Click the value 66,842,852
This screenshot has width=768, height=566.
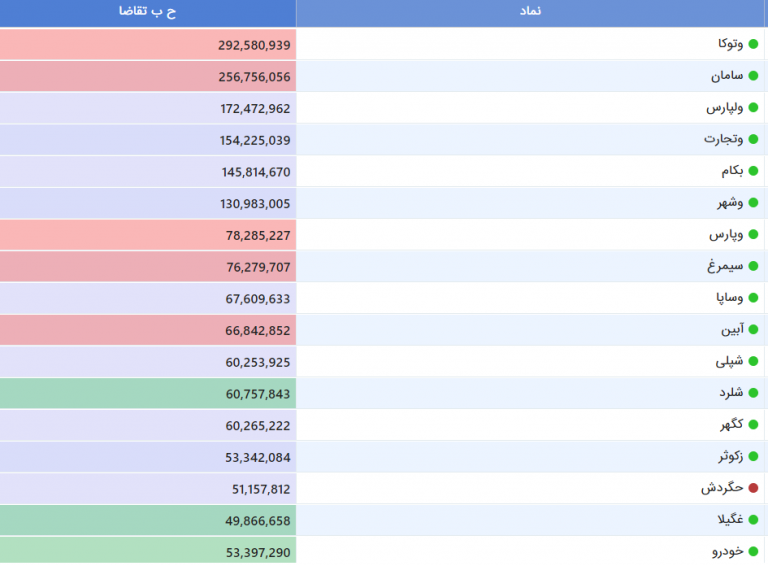(258, 330)
